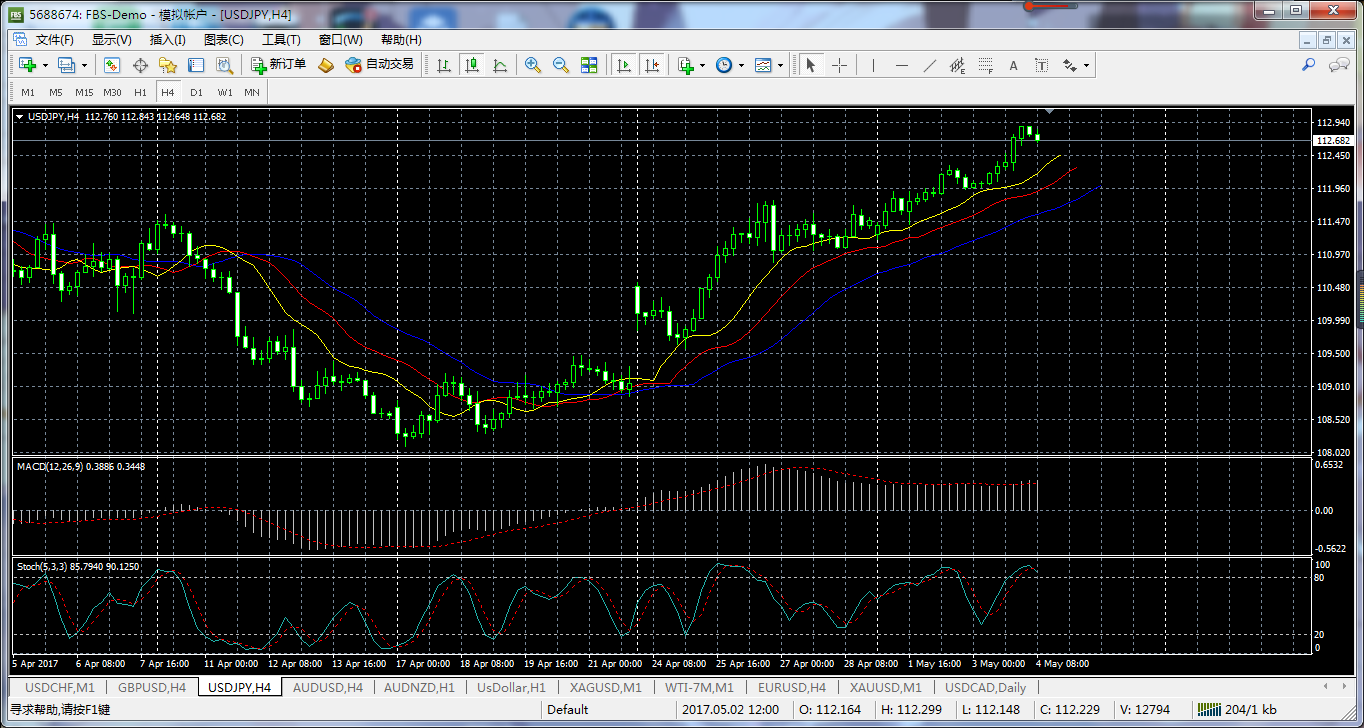Toggle chart auto scroll
The width and height of the screenshot is (1364, 728).
coord(624,65)
